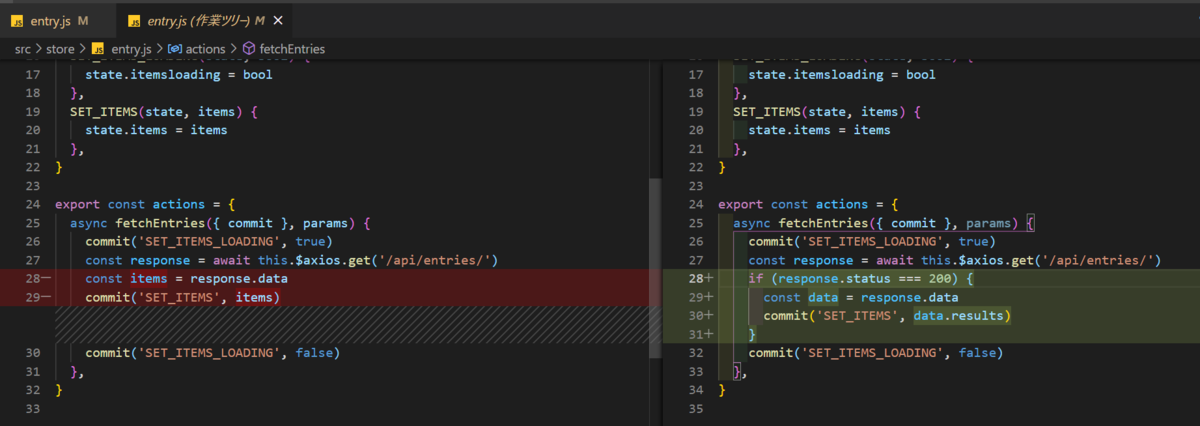Click 'SET_ITEMS(state, items) {' in right pane

click(x=827, y=111)
